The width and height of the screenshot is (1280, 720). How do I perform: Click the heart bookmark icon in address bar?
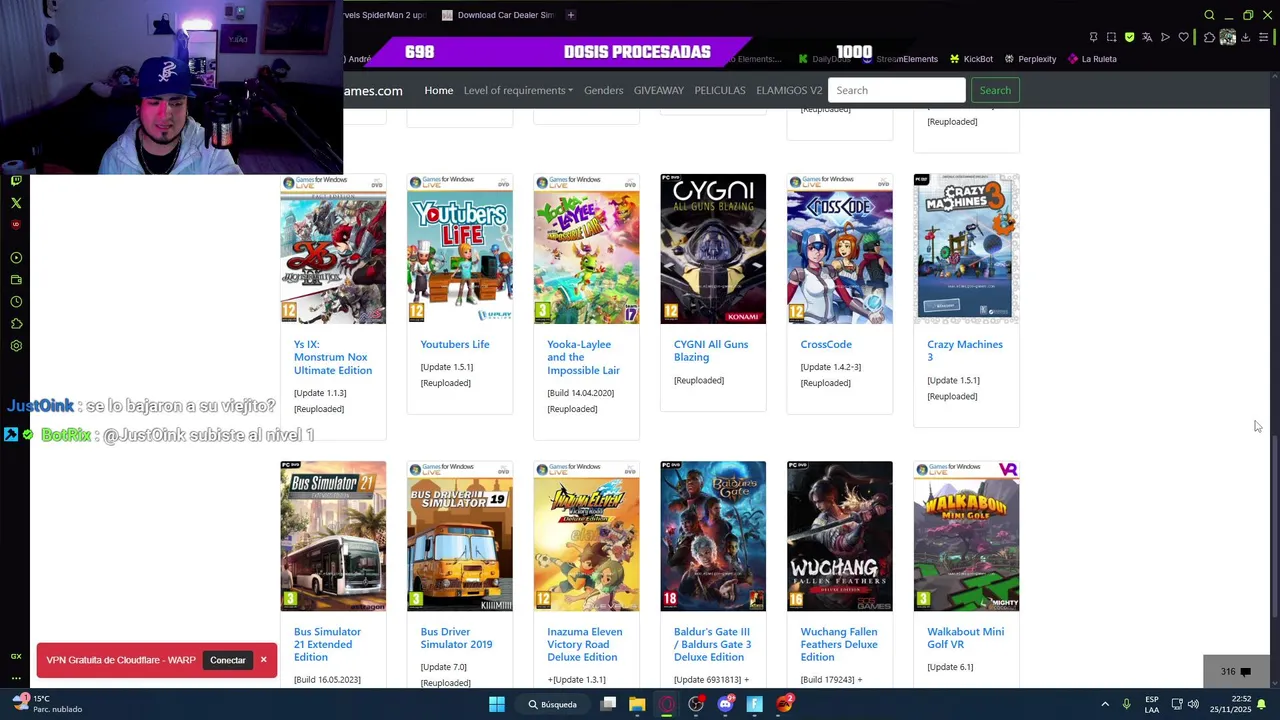pyautogui.click(x=1184, y=37)
